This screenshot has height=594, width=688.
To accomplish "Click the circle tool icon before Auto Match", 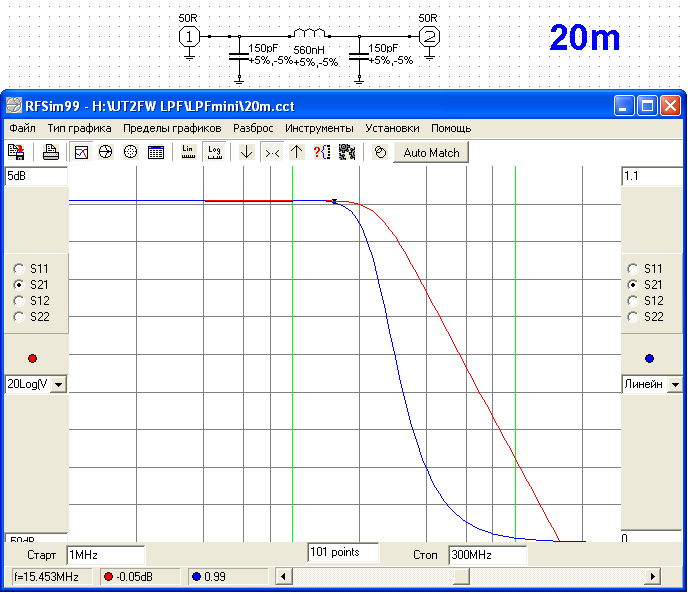I will (x=380, y=152).
